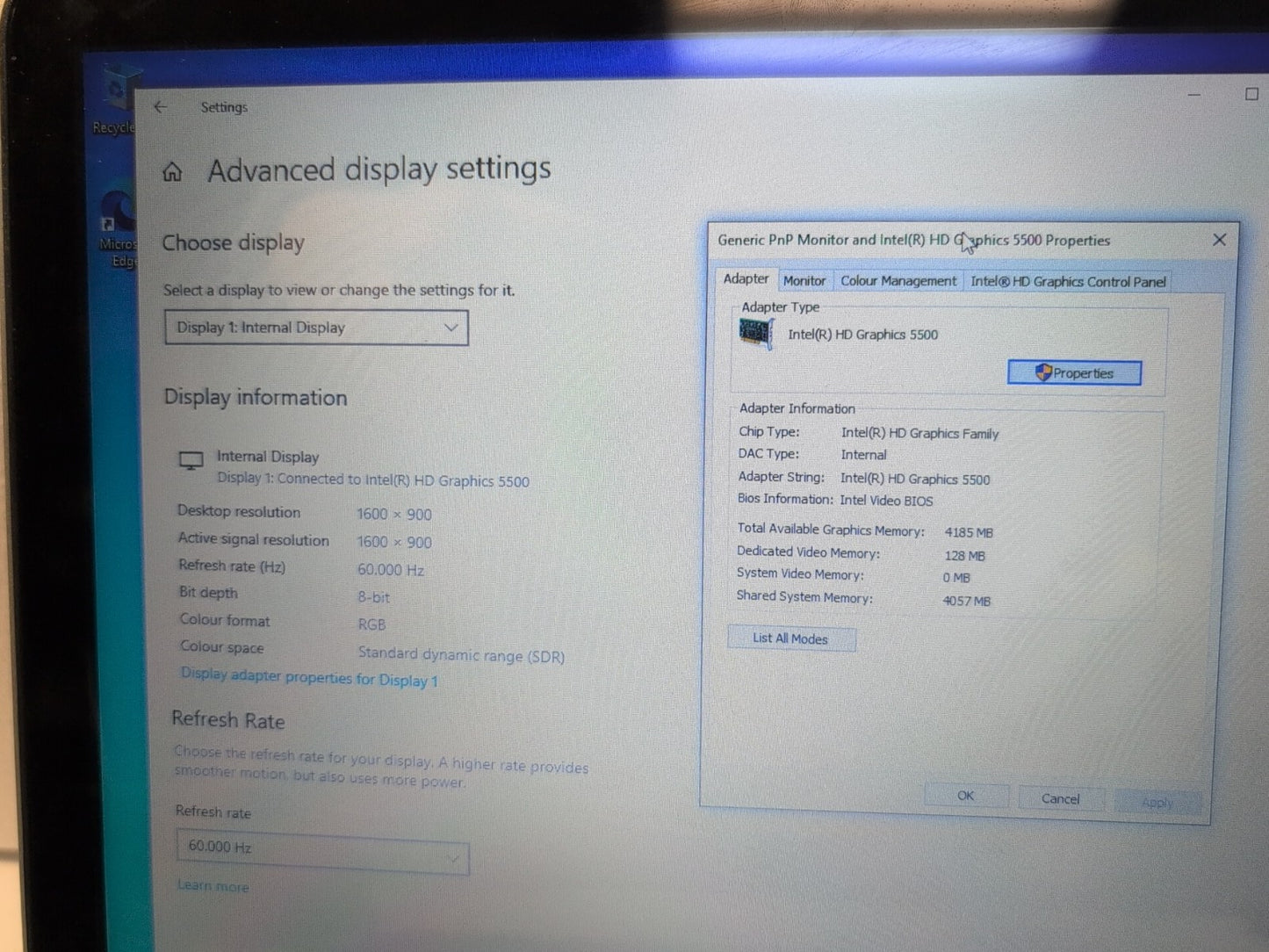This screenshot has width=1269, height=952.
Task: Switch to the Monitor tab
Action: tap(804, 281)
